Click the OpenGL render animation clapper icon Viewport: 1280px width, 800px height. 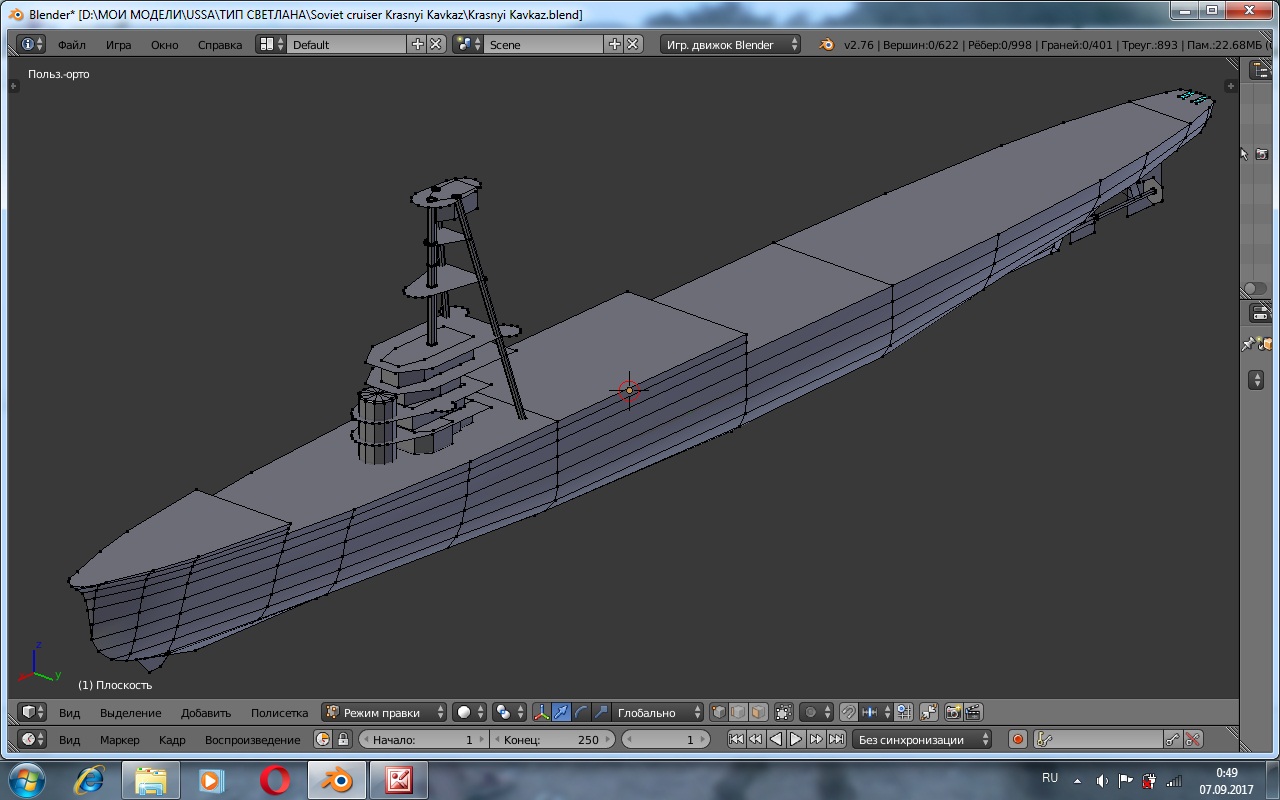973,713
